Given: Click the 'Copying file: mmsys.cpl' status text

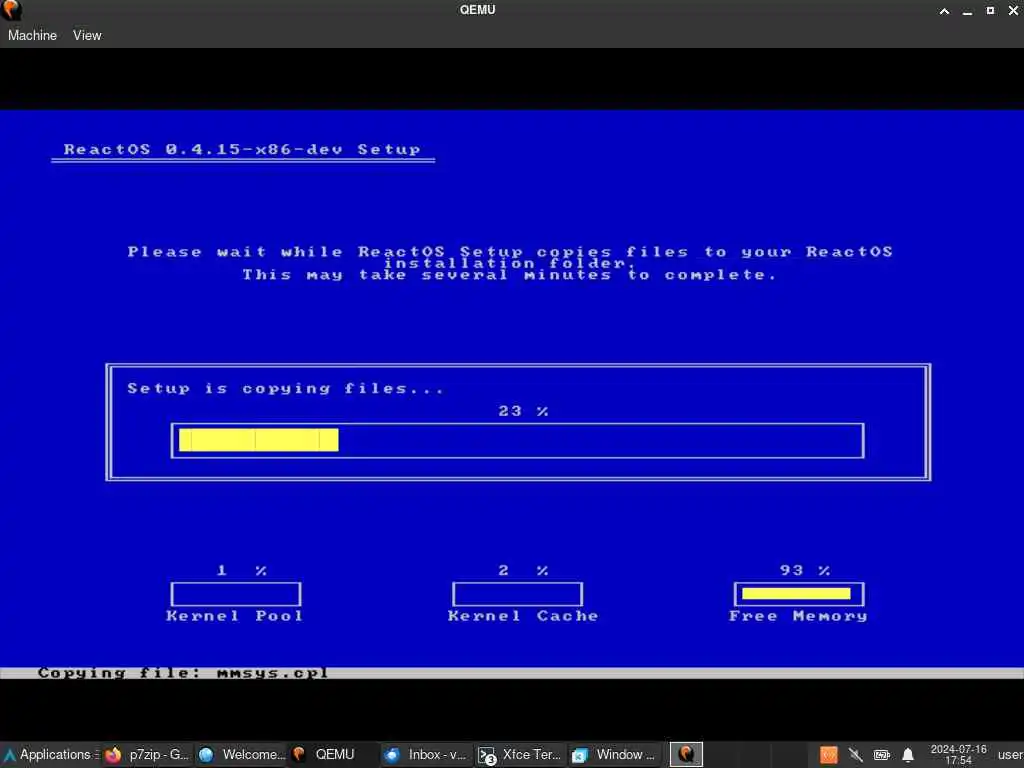Looking at the screenshot, I should pos(183,673).
